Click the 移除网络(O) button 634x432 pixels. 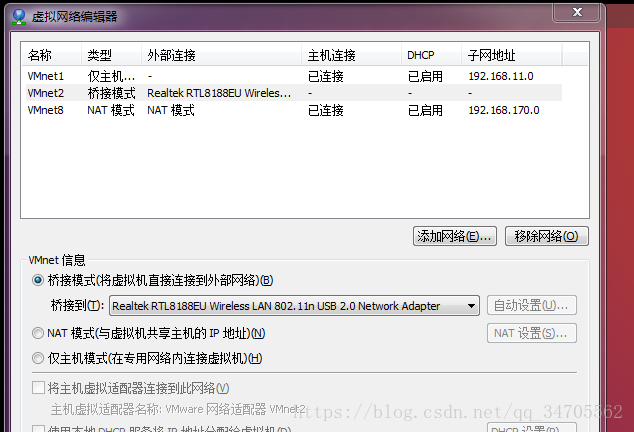[547, 236]
